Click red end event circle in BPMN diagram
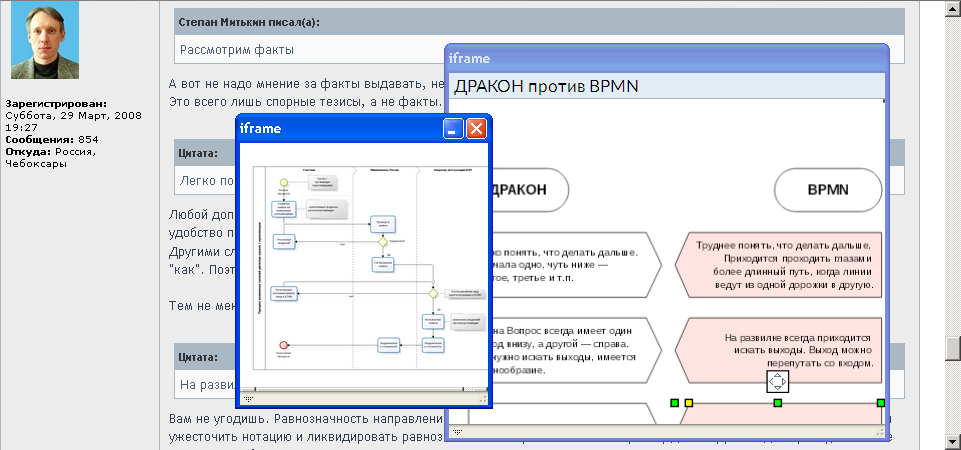Screen dimensions: 961x450 [x=283, y=345]
